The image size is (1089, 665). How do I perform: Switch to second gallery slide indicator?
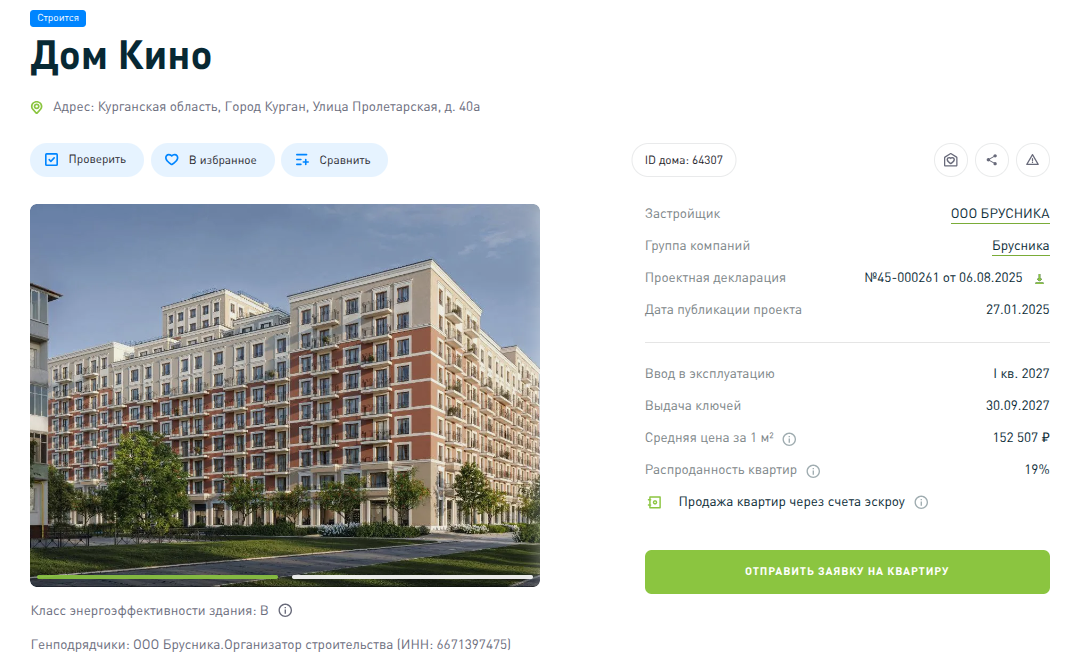[x=413, y=577]
